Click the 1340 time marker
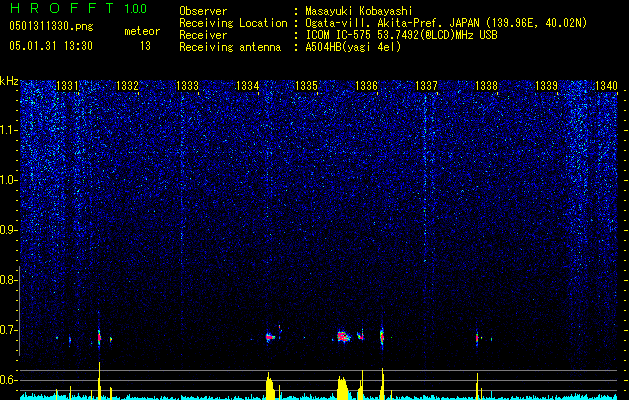The height and width of the screenshot is (400, 629). pyautogui.click(x=606, y=86)
